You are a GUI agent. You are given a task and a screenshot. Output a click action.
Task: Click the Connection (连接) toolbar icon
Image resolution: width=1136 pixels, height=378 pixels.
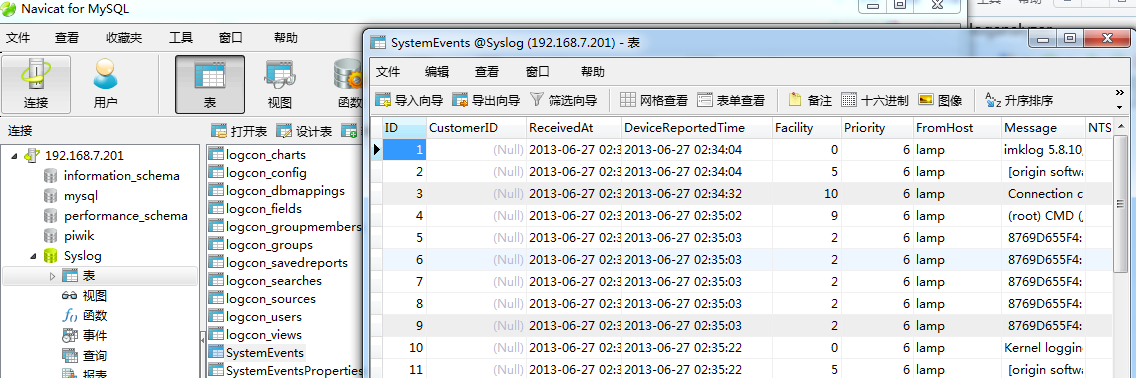click(36, 85)
